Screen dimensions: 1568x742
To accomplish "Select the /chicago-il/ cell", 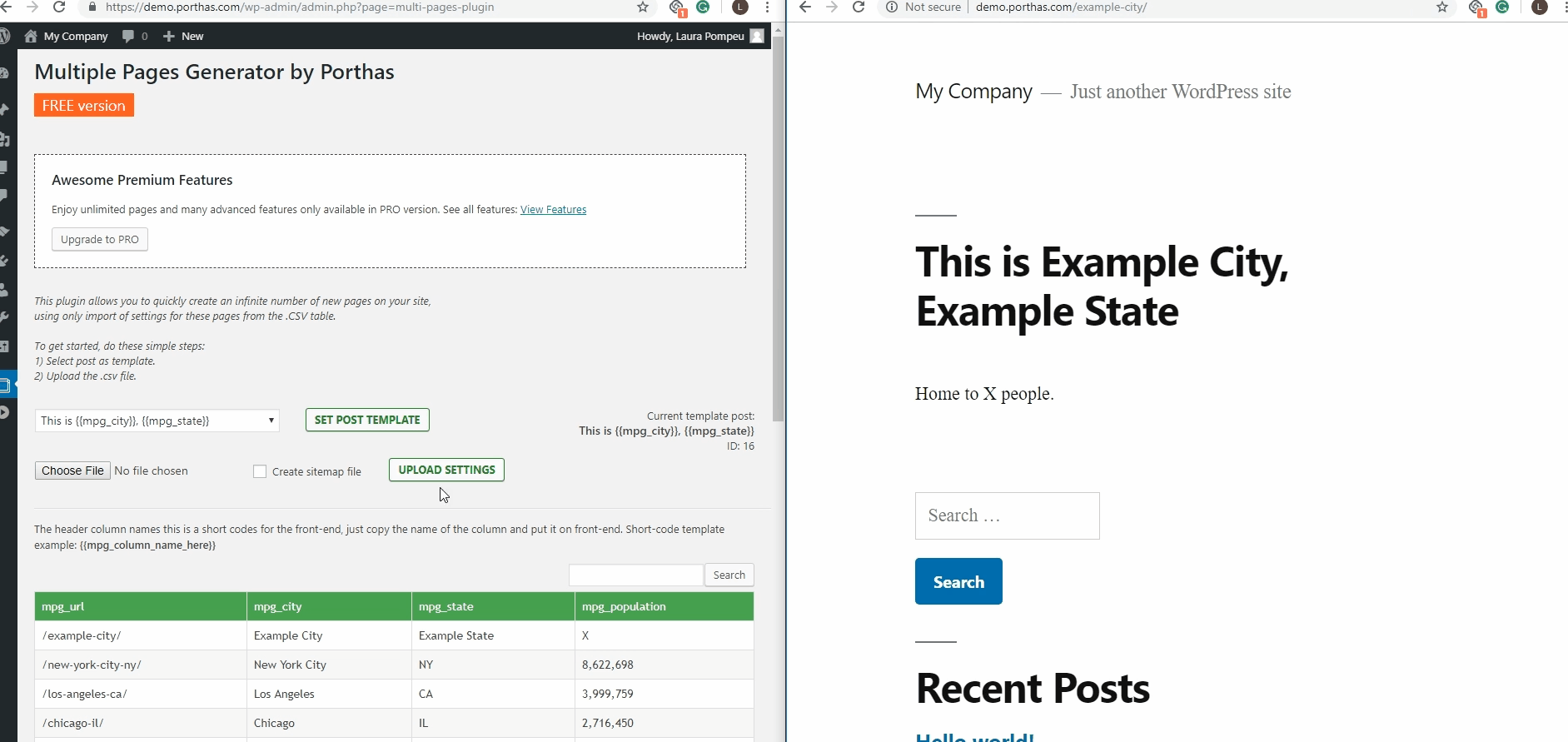I will pyautogui.click(x=141, y=723).
